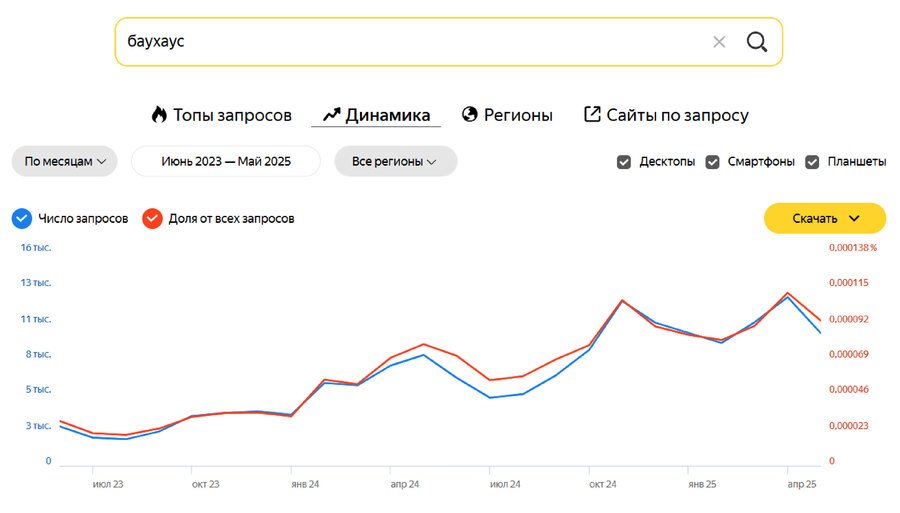
Task: Open the Регионы tab
Action: click(518, 115)
